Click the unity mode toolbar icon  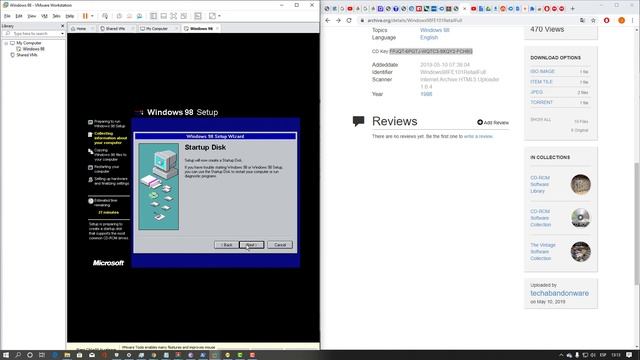[x=184, y=16]
